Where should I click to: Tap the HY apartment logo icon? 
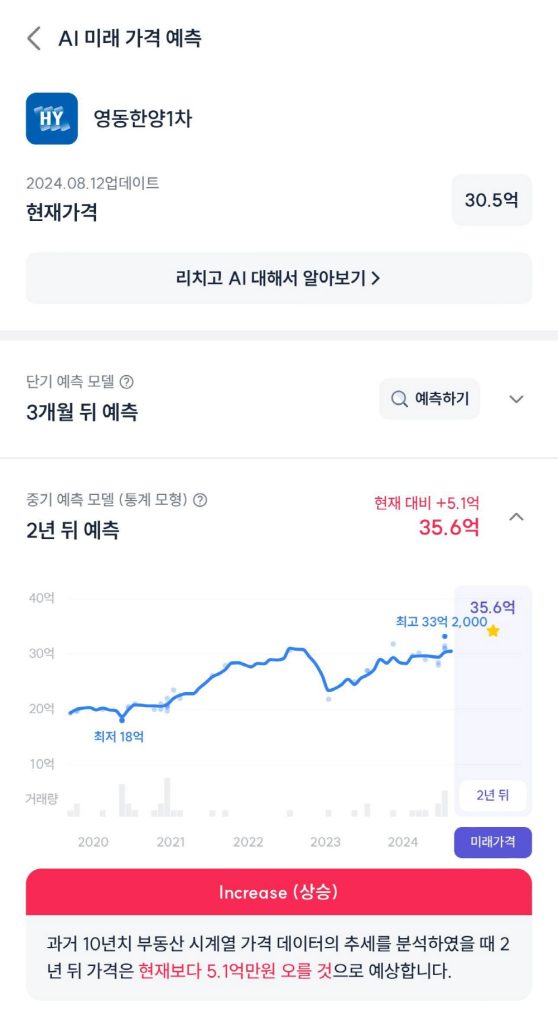point(52,118)
